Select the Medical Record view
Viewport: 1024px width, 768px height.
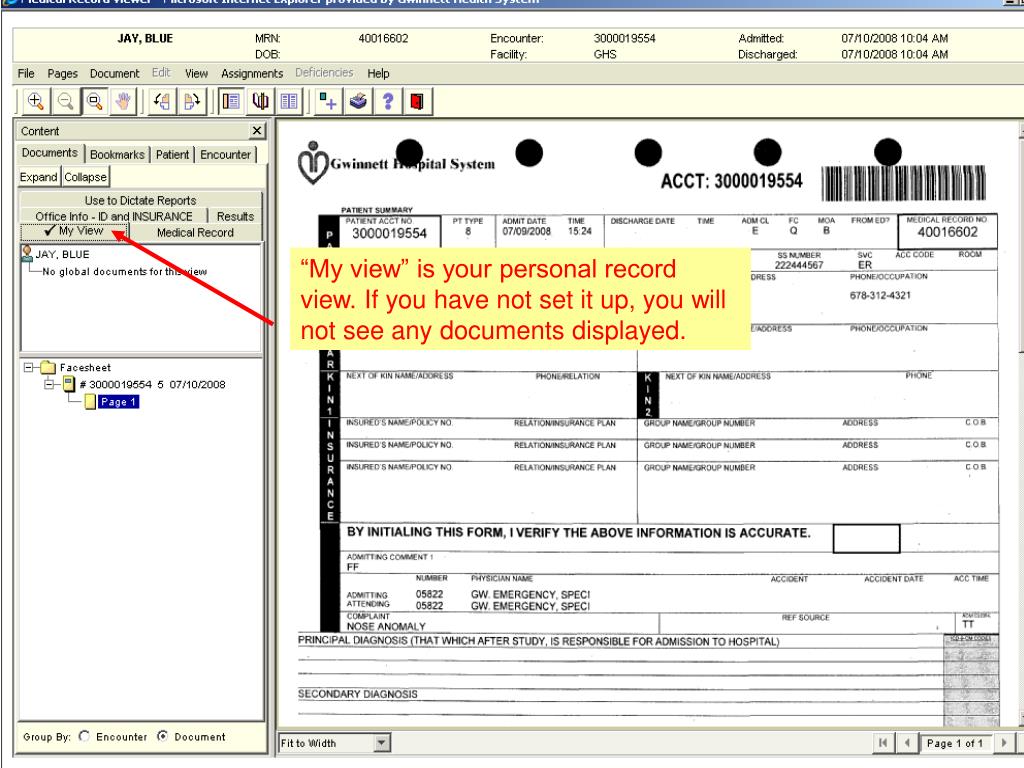[x=195, y=232]
